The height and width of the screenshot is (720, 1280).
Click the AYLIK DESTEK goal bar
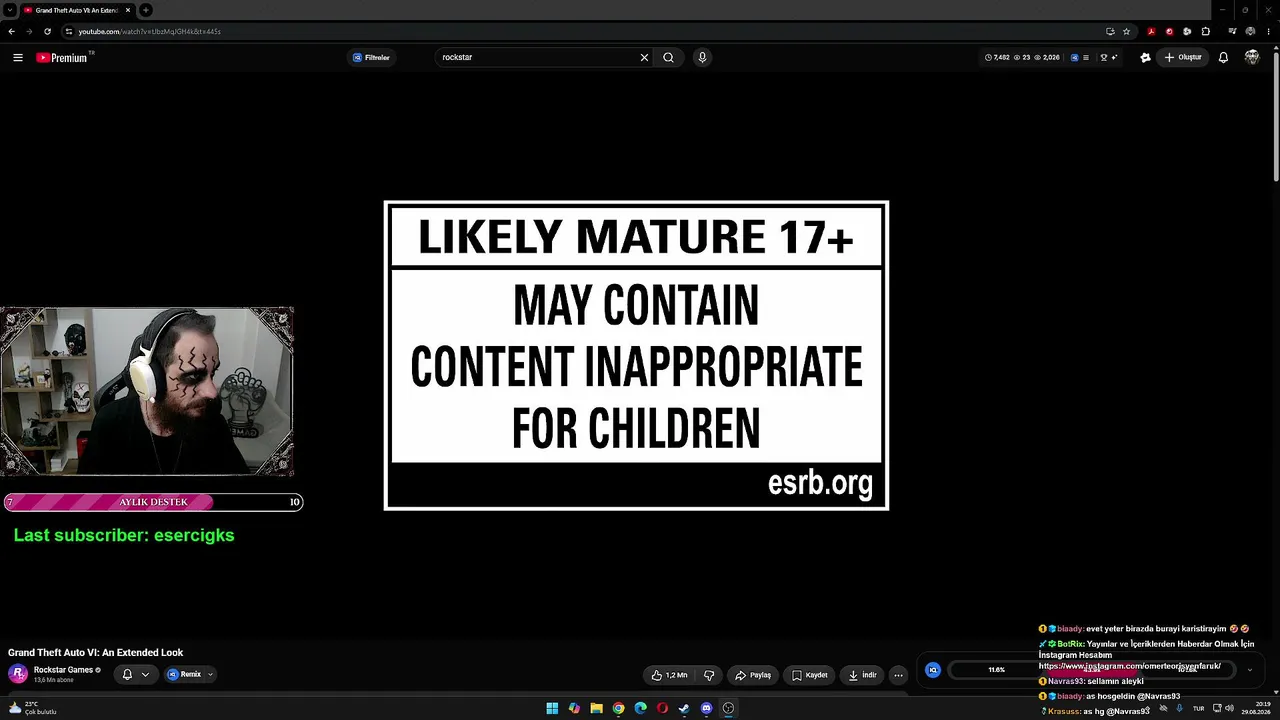[x=153, y=502]
